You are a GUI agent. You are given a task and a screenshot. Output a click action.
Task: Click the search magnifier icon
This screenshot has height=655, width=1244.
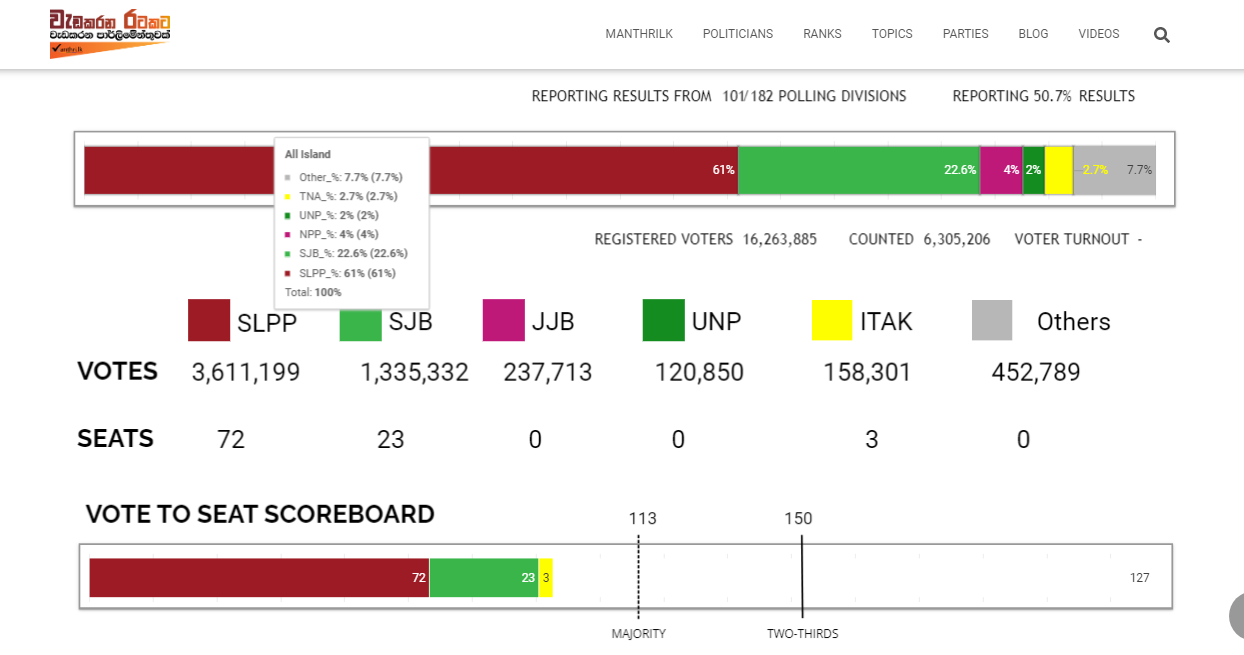1161,34
